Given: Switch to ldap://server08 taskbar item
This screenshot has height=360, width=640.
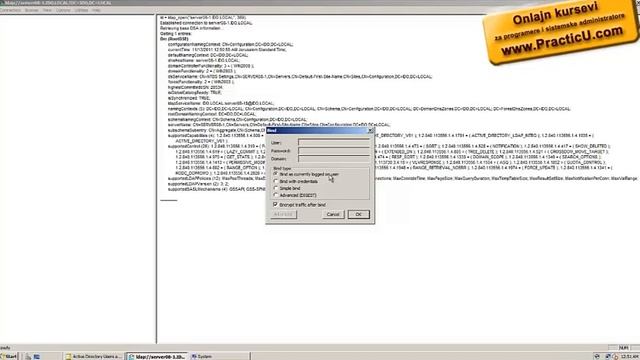Looking at the screenshot, I should (x=157, y=356).
